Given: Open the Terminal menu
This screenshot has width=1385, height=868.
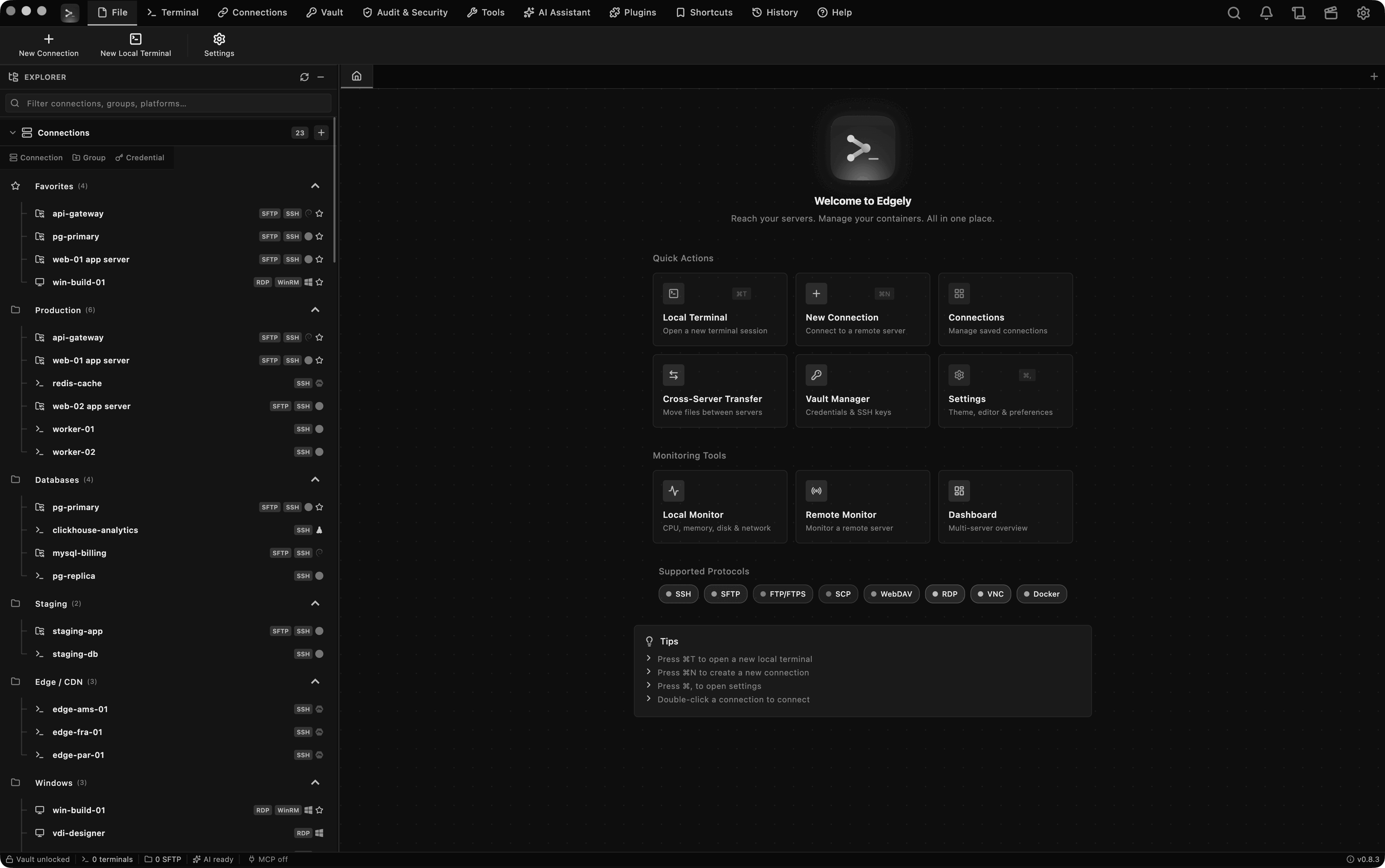Looking at the screenshot, I should 172,13.
